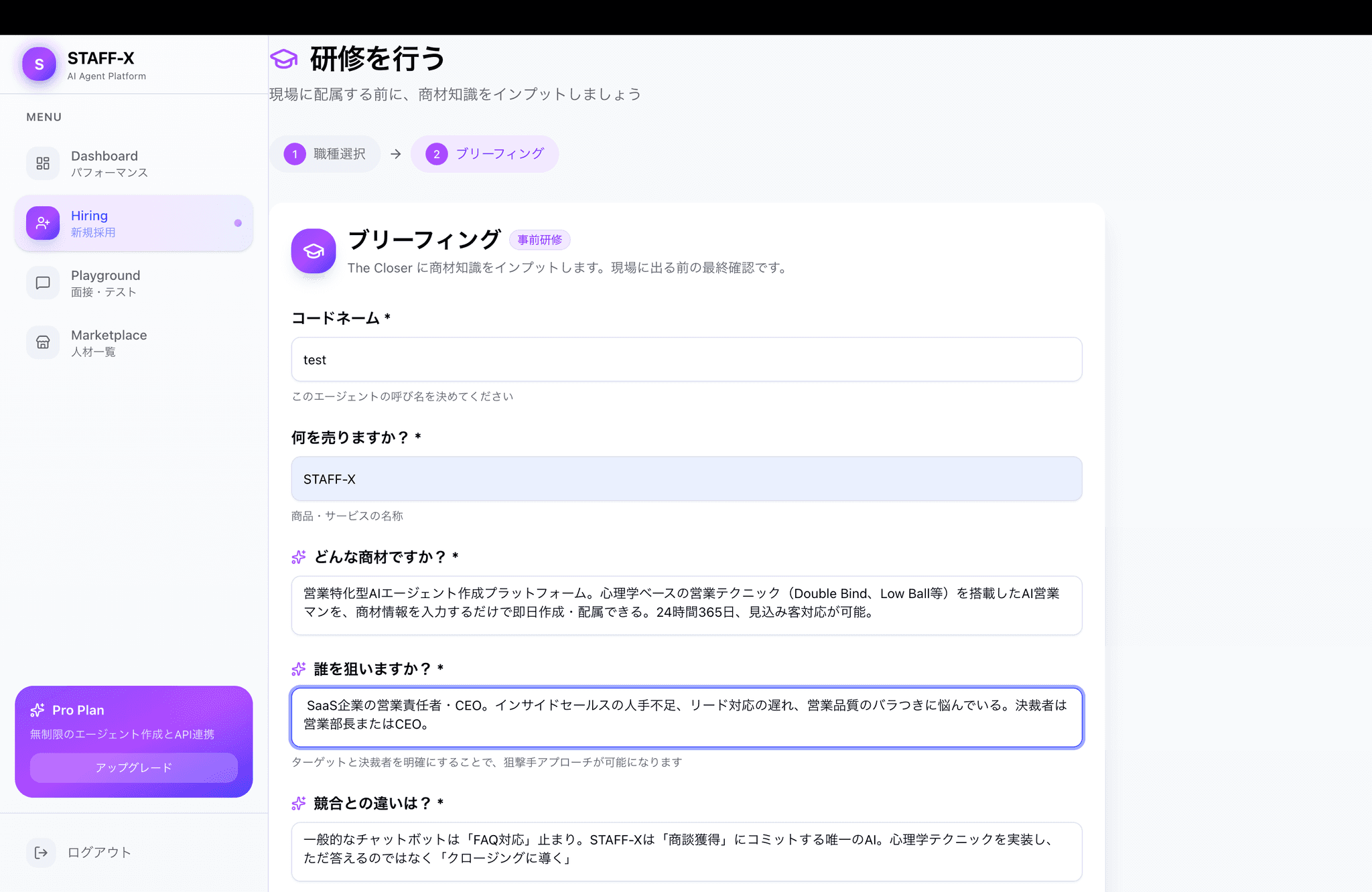Click the Playground chat bubble icon
The image size is (1372, 892).
[43, 283]
